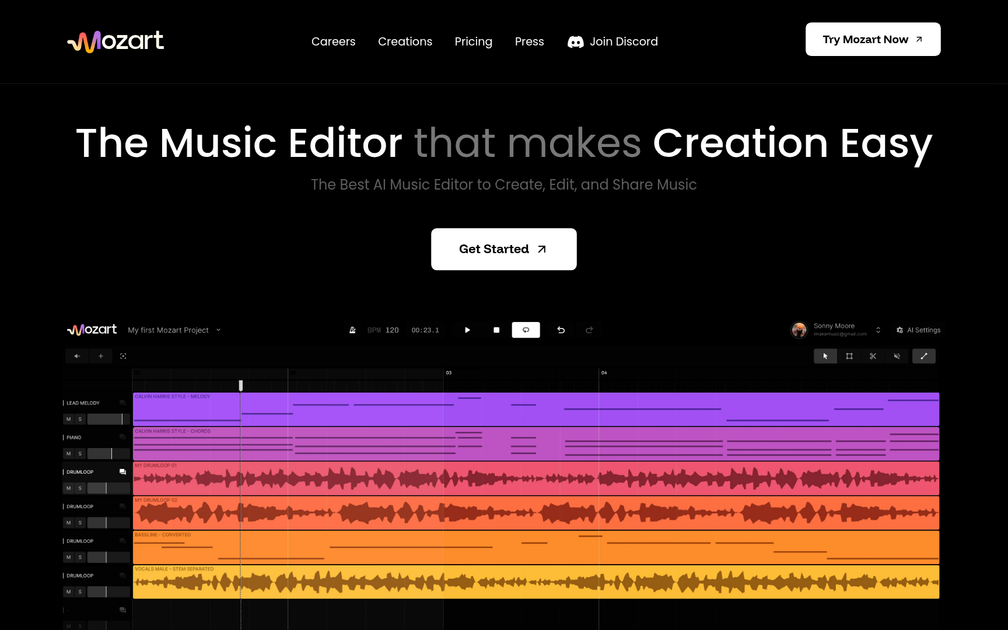Viewport: 1008px width, 630px height.
Task: Navigate to the Creations page
Action: [x=405, y=41]
